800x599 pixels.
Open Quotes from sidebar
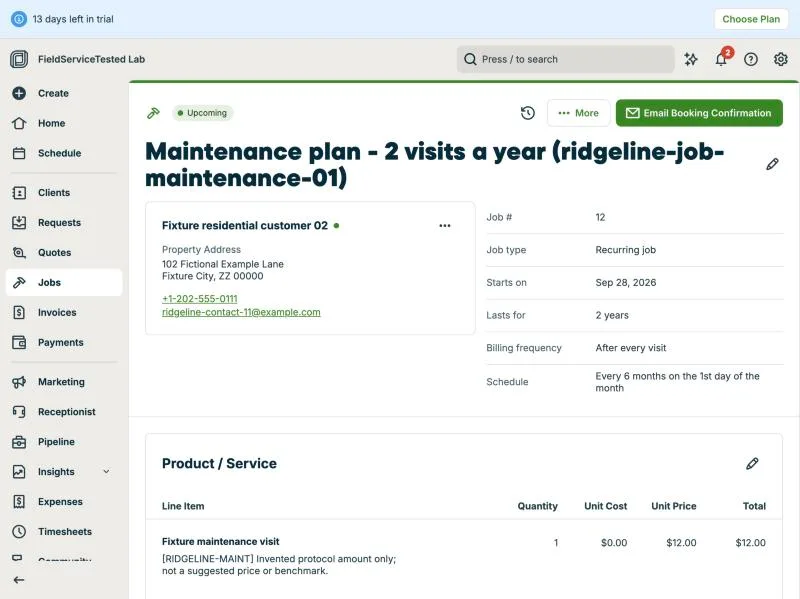click(55, 253)
